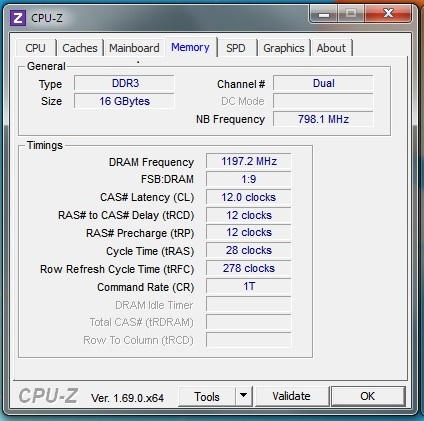The height and width of the screenshot is (421, 424).
Task: Click the 1:9 FSB:DRAM value
Action: pyautogui.click(x=249, y=179)
